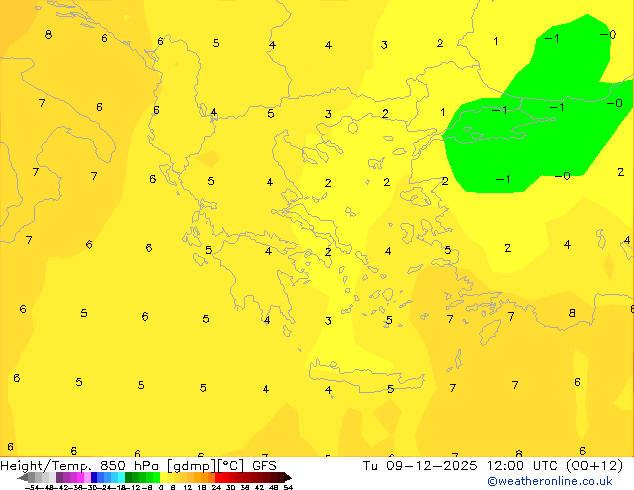Click the '54' label at color scale end
Screen dimensions: 634x490
(x=288, y=487)
